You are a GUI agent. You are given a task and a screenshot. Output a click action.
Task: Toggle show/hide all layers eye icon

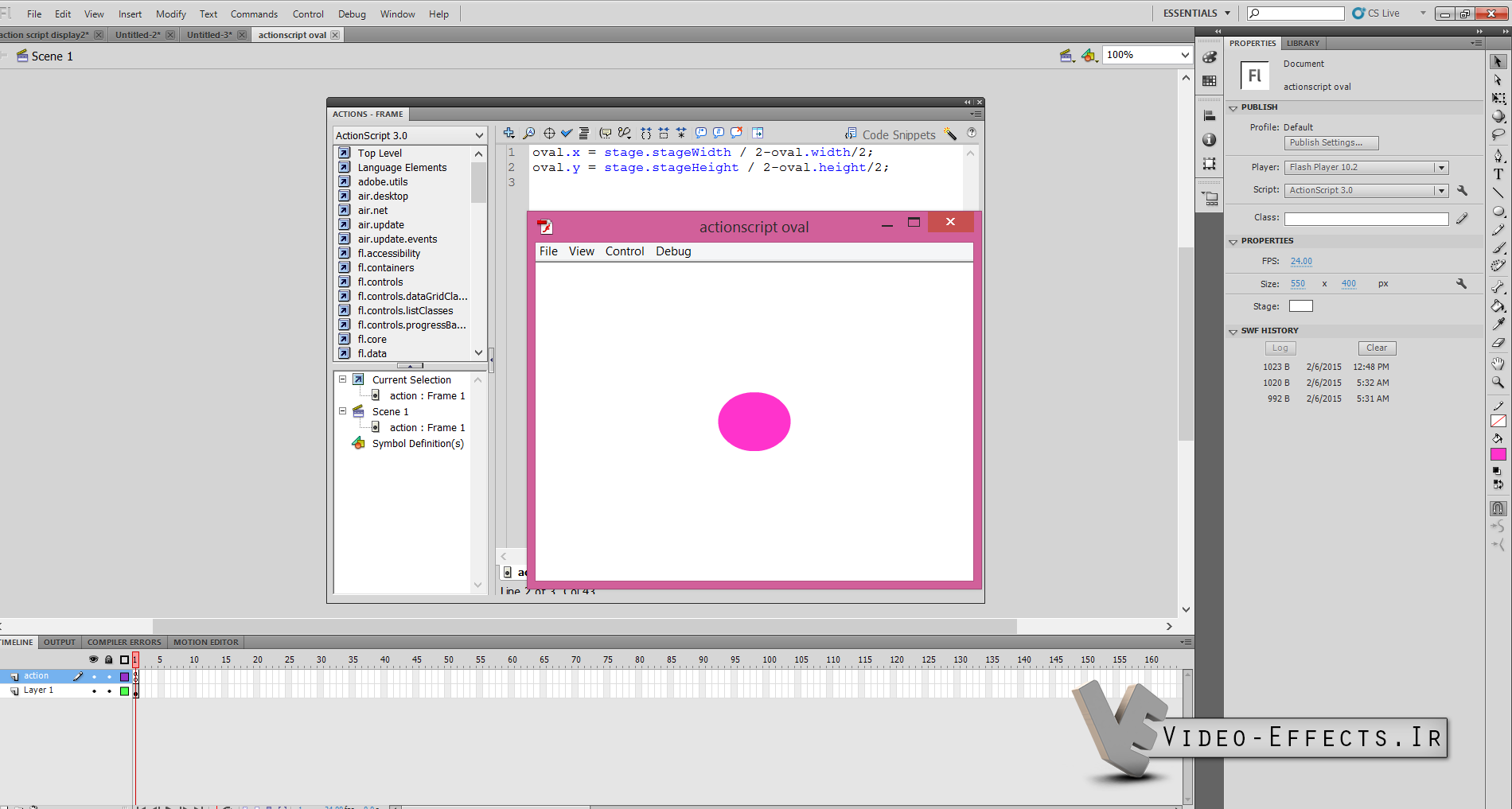pyautogui.click(x=94, y=659)
